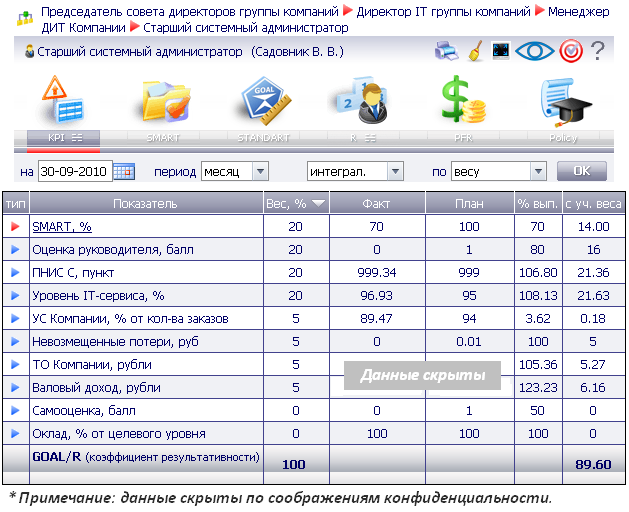629x512 pixels.
Task: Switch to the R tab
Action: click(363, 138)
